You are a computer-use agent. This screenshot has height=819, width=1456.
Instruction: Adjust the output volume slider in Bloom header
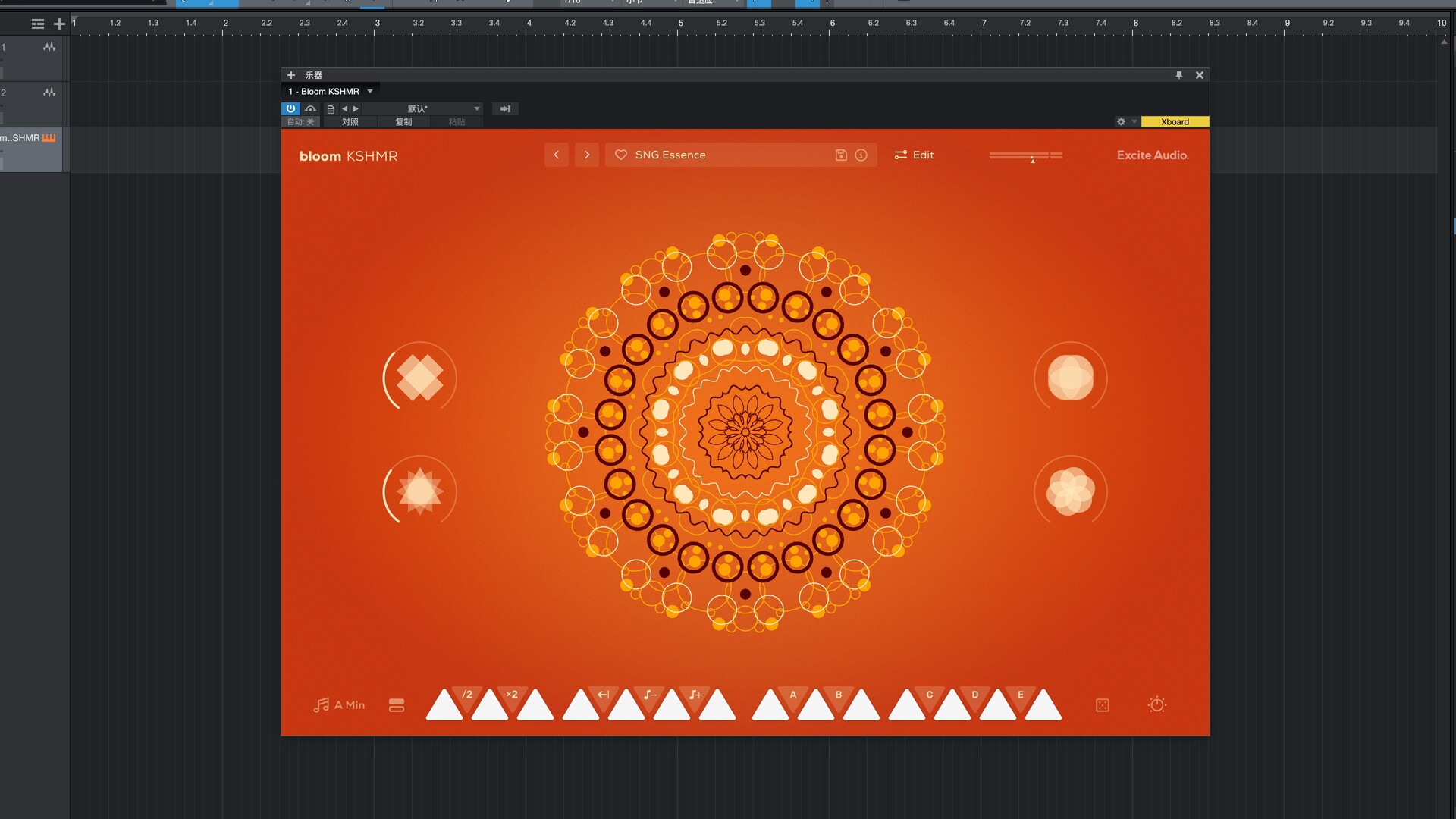tap(1026, 155)
